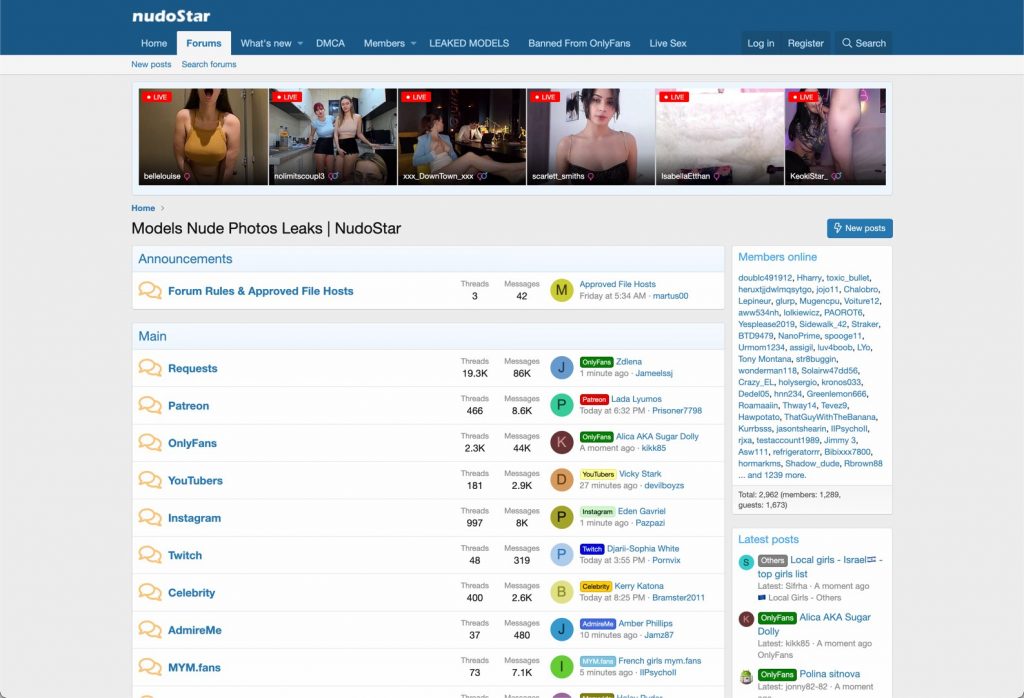Viewport: 1024px width, 698px height.
Task: Open the Live Sex nav item
Action: tap(667, 43)
